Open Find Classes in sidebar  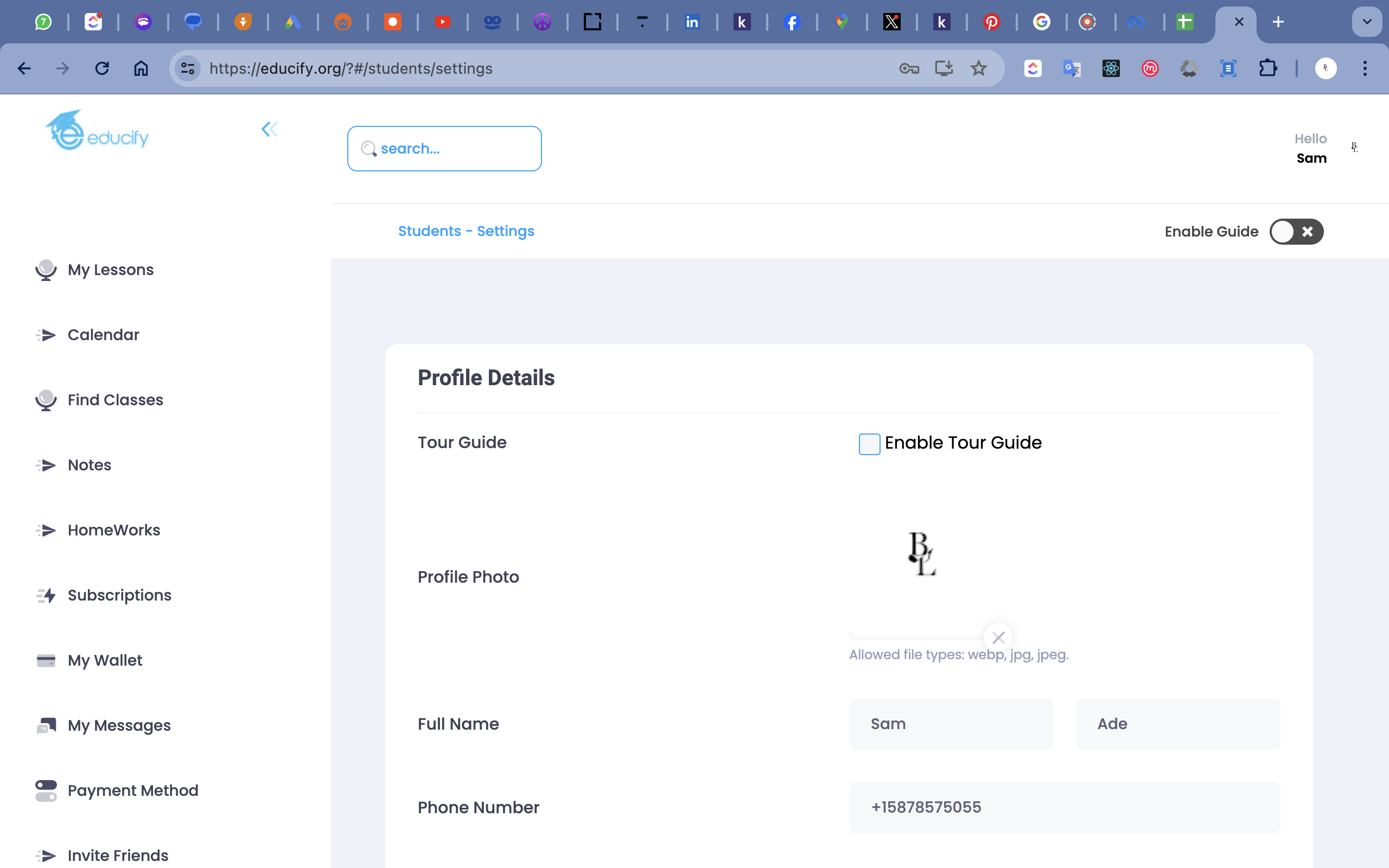tap(115, 400)
